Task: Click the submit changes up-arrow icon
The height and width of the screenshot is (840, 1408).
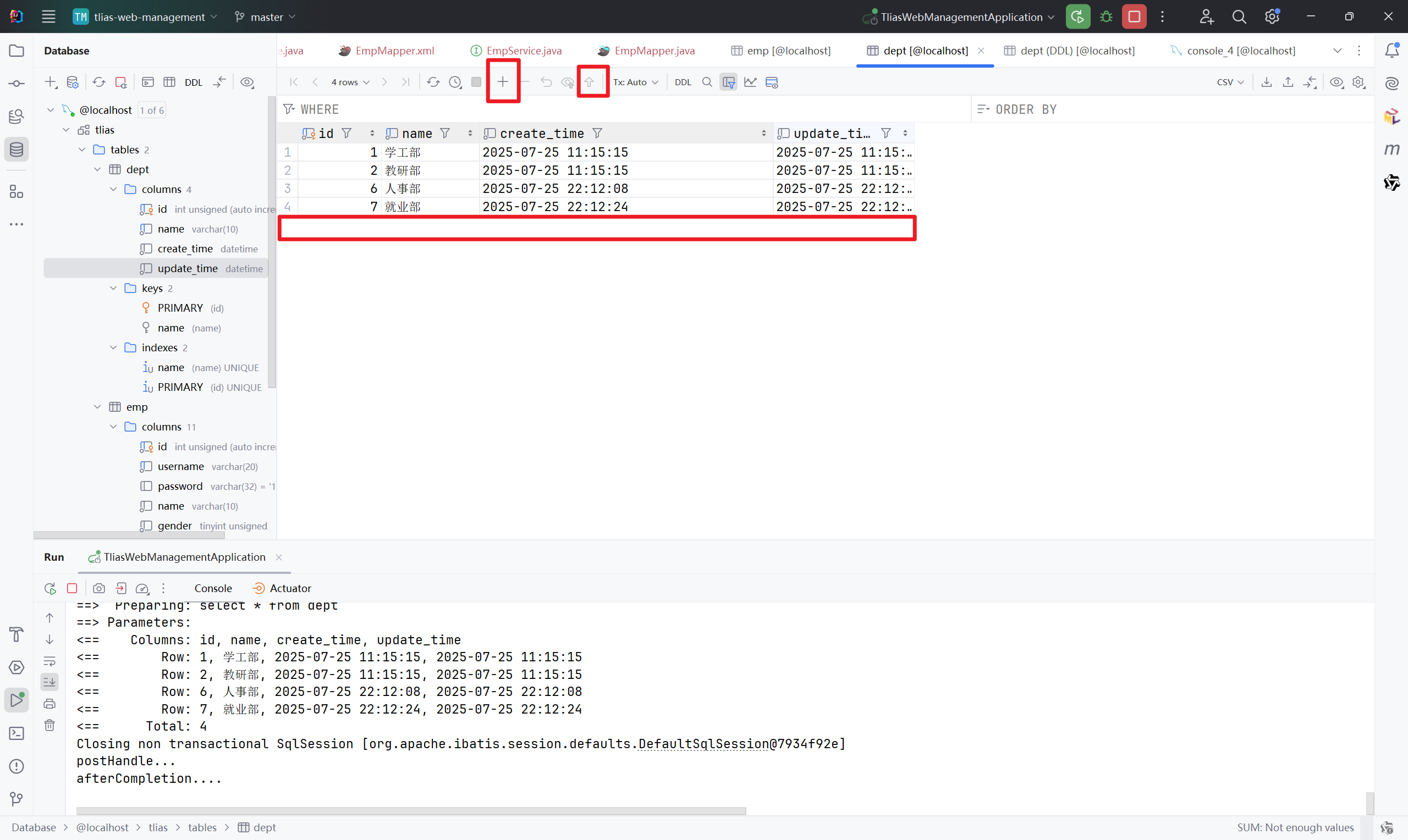Action: click(590, 82)
